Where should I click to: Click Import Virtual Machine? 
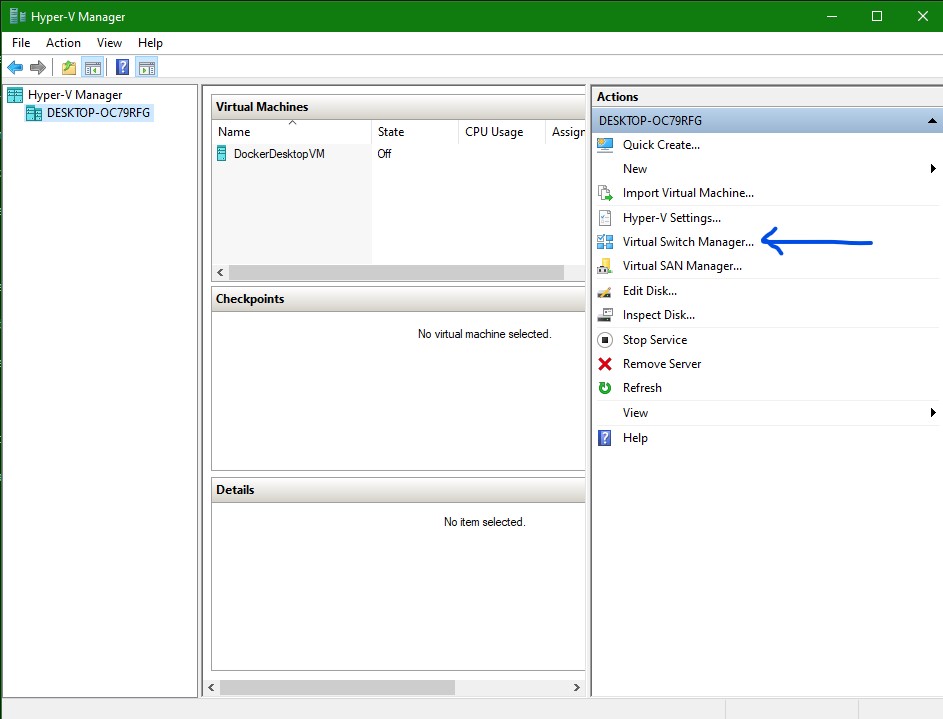pos(688,193)
